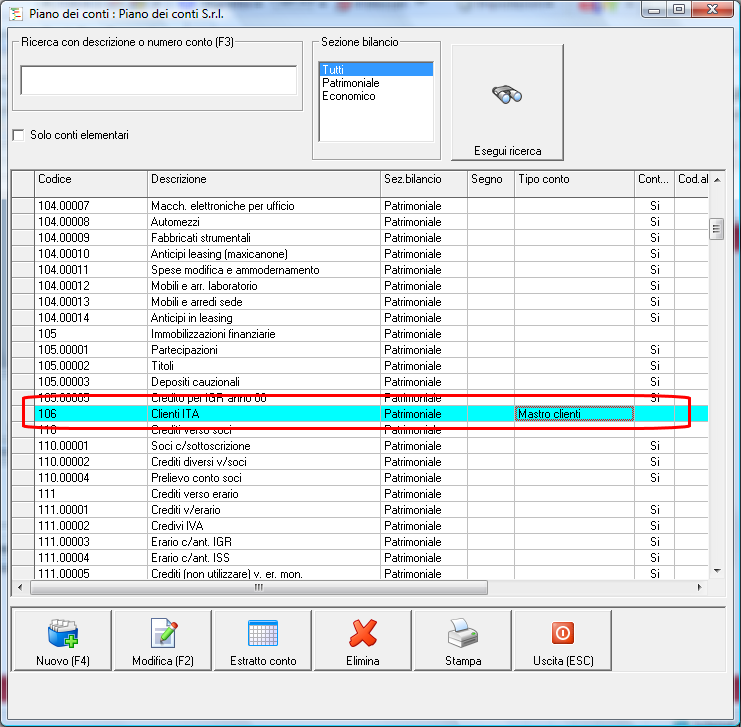The image size is (741, 727).
Task: Click the Nuovo (F4) folder icon
Action: pyautogui.click(x=63, y=633)
